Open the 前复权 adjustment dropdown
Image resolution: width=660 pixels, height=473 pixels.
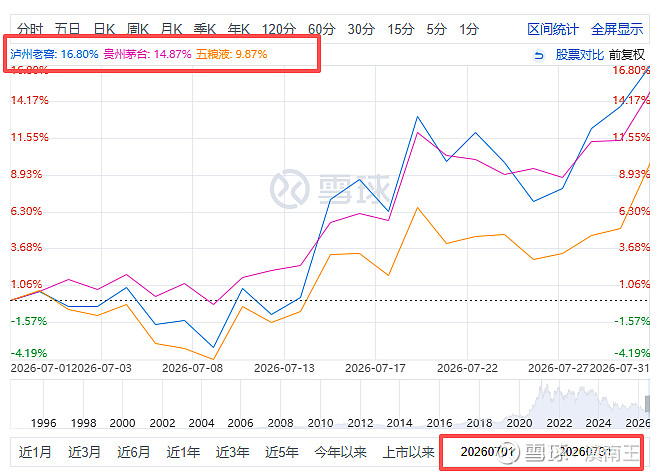627,55
